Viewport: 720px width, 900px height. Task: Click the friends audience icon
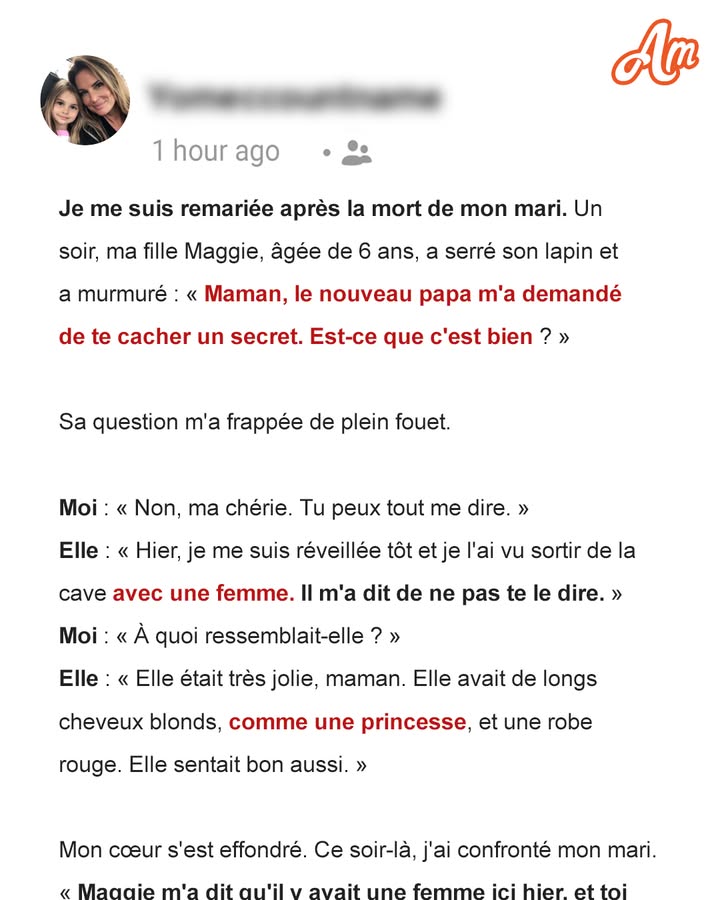tap(357, 153)
